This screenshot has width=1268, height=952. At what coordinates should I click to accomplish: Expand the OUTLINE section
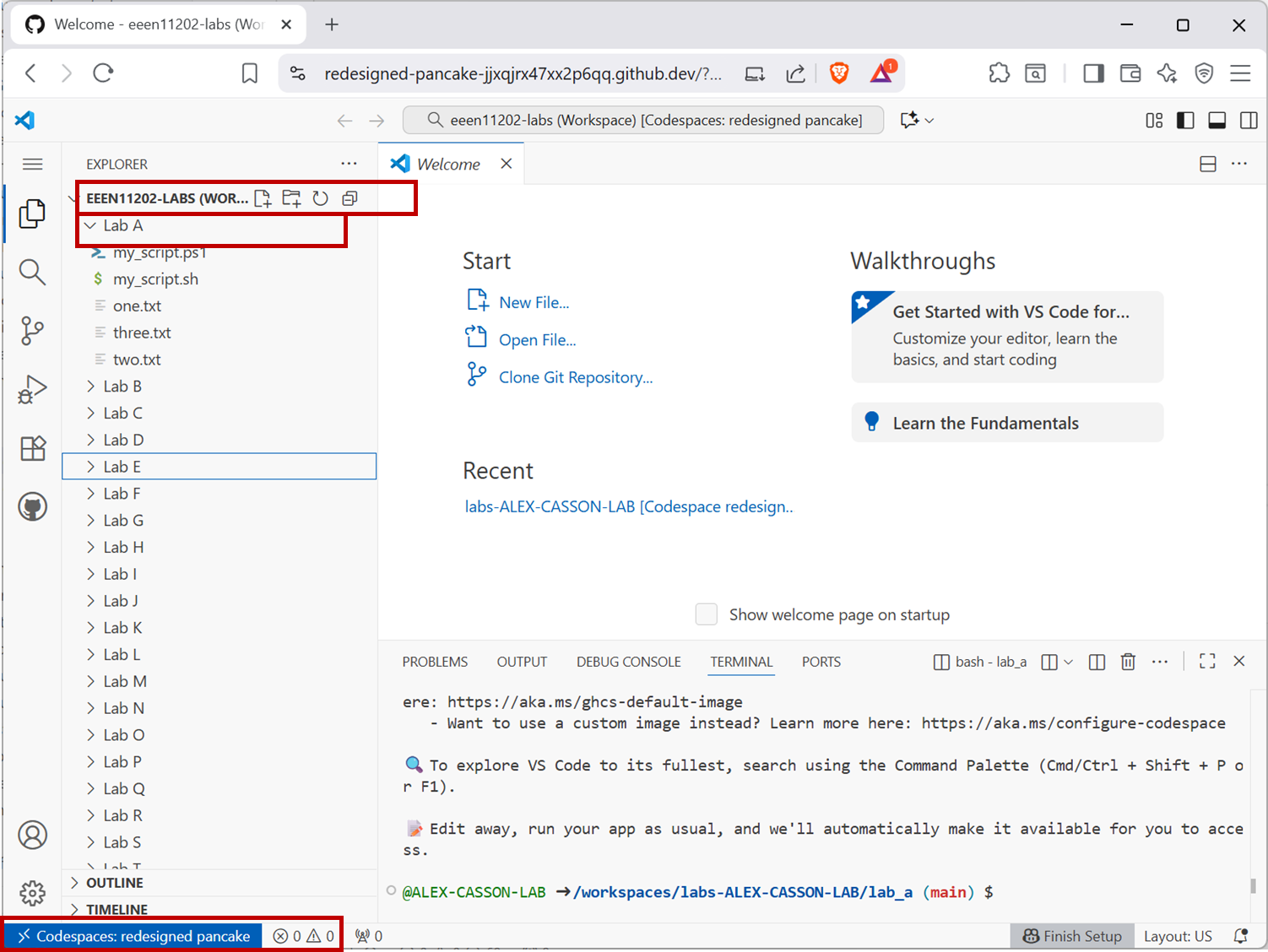(114, 883)
